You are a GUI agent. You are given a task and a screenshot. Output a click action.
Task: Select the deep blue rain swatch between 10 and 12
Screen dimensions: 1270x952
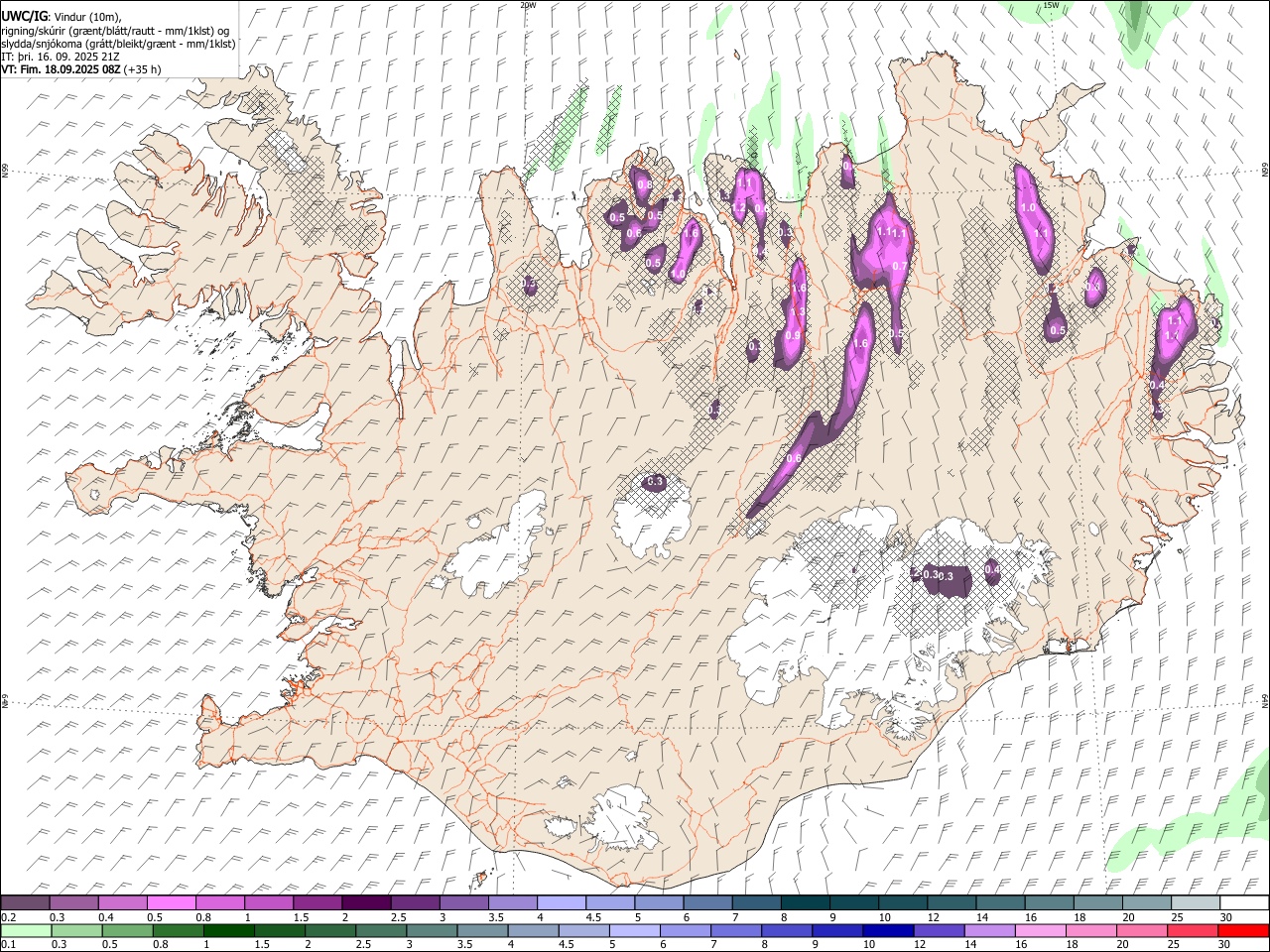click(x=888, y=930)
